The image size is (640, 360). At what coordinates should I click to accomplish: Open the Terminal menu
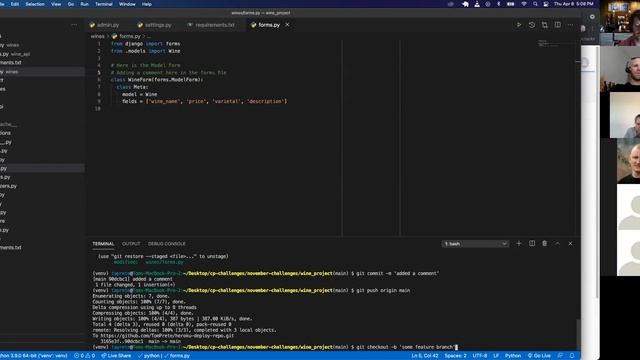coord(104,4)
